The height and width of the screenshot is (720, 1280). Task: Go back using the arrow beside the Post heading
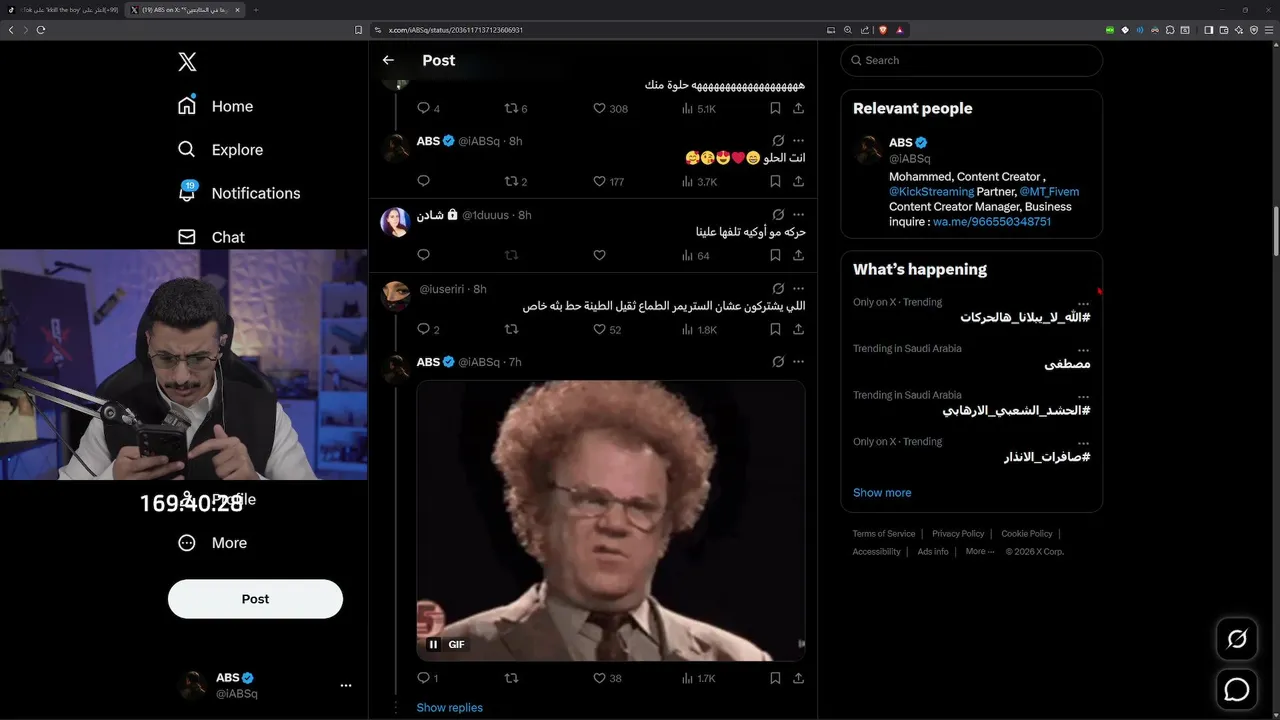tap(388, 60)
